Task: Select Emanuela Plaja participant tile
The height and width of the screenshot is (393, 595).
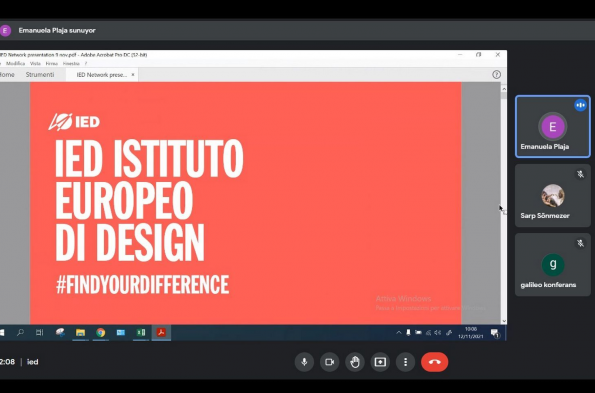Action: [552, 126]
